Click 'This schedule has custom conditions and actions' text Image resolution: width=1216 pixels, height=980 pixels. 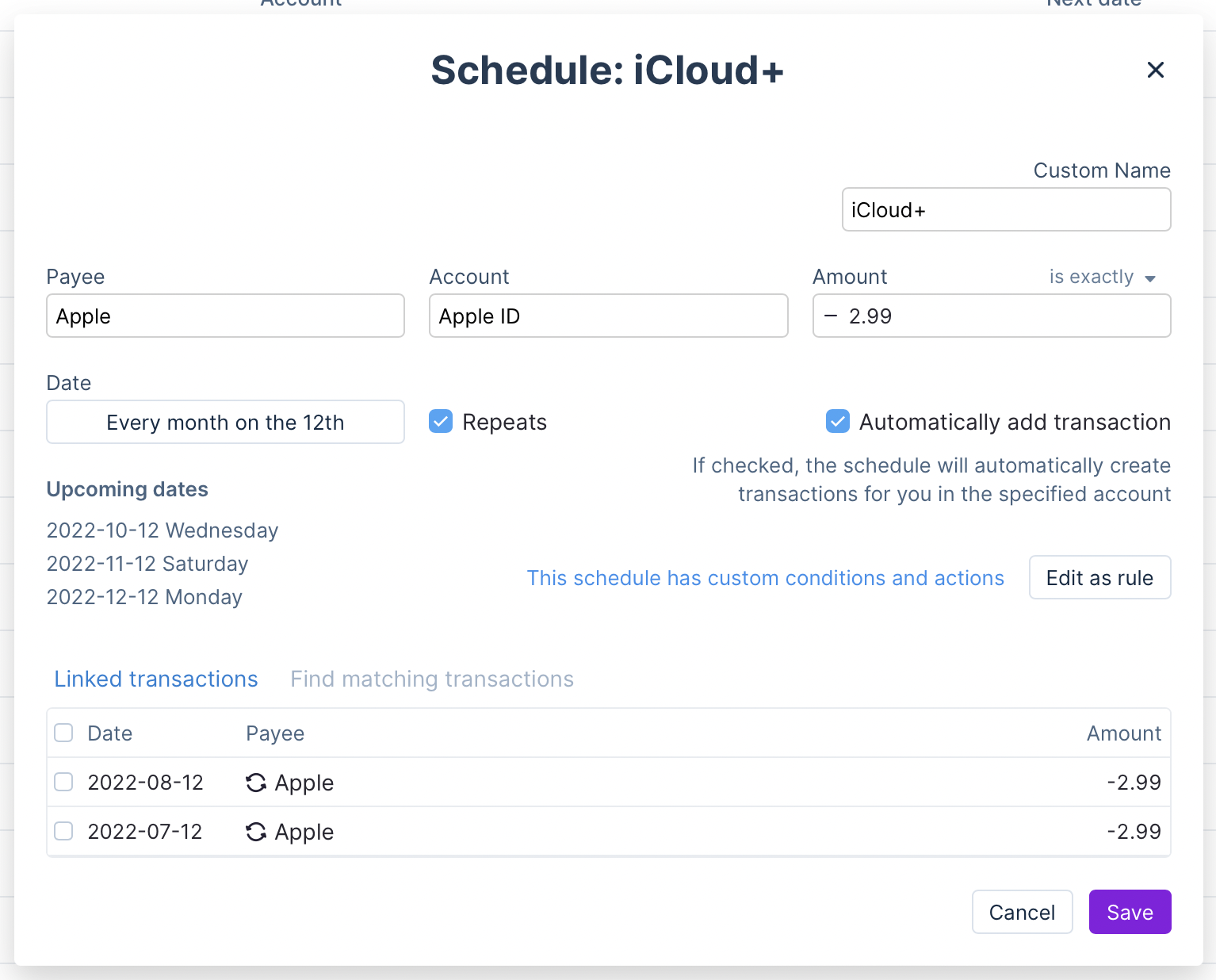pos(766,577)
